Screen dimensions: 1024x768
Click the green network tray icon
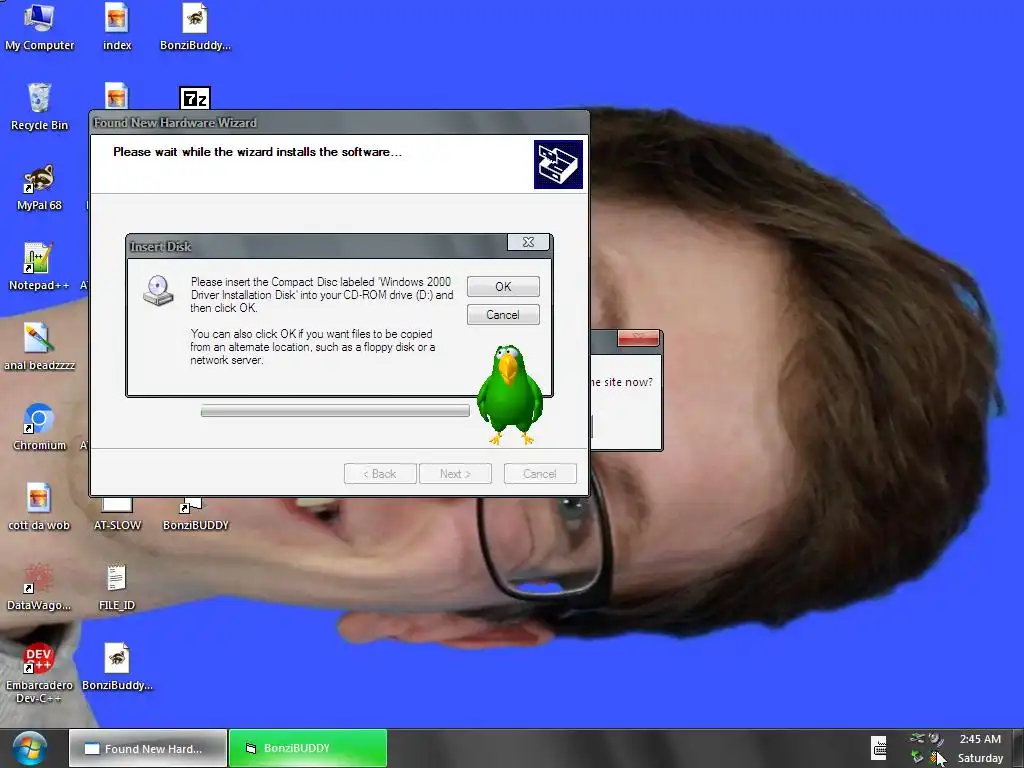pyautogui.click(x=918, y=757)
